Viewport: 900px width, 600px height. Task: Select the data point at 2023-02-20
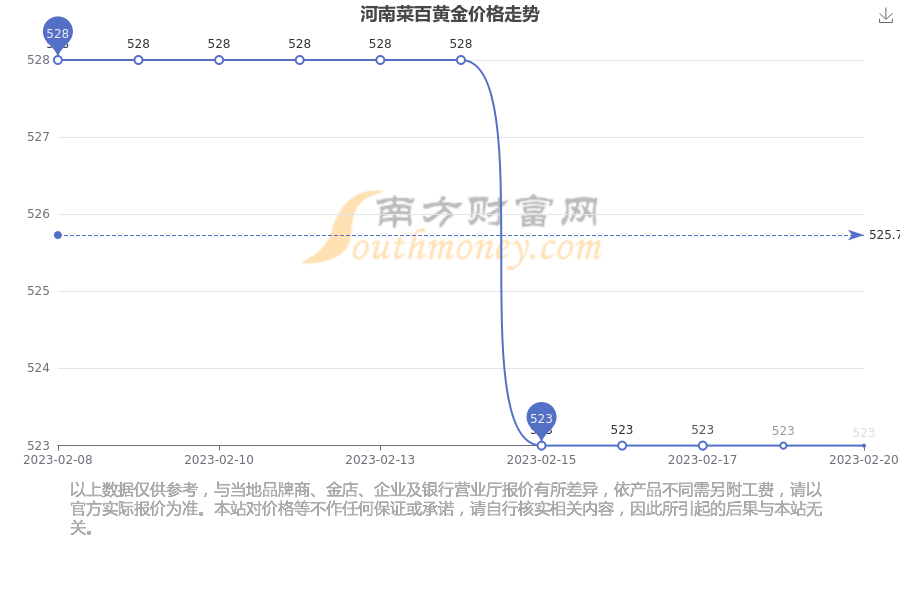coord(864,446)
